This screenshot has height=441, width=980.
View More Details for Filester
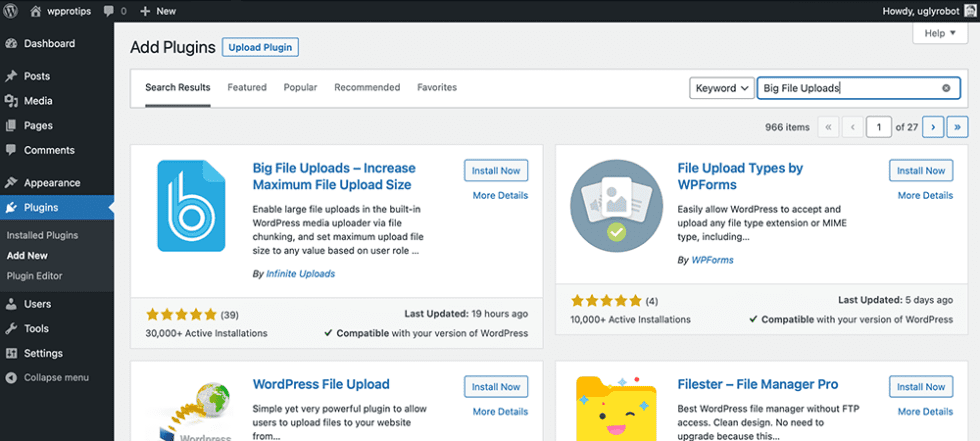[x=926, y=412]
